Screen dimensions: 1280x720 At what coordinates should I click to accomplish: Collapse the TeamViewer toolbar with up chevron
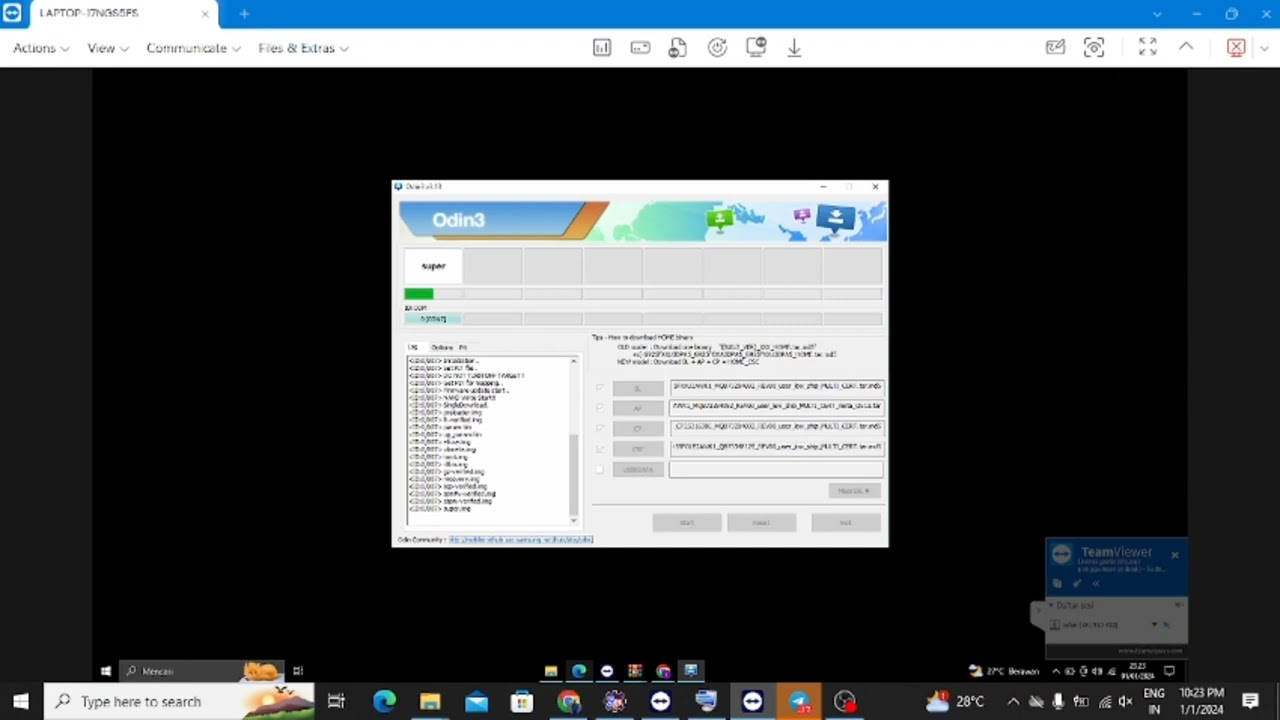1186,47
